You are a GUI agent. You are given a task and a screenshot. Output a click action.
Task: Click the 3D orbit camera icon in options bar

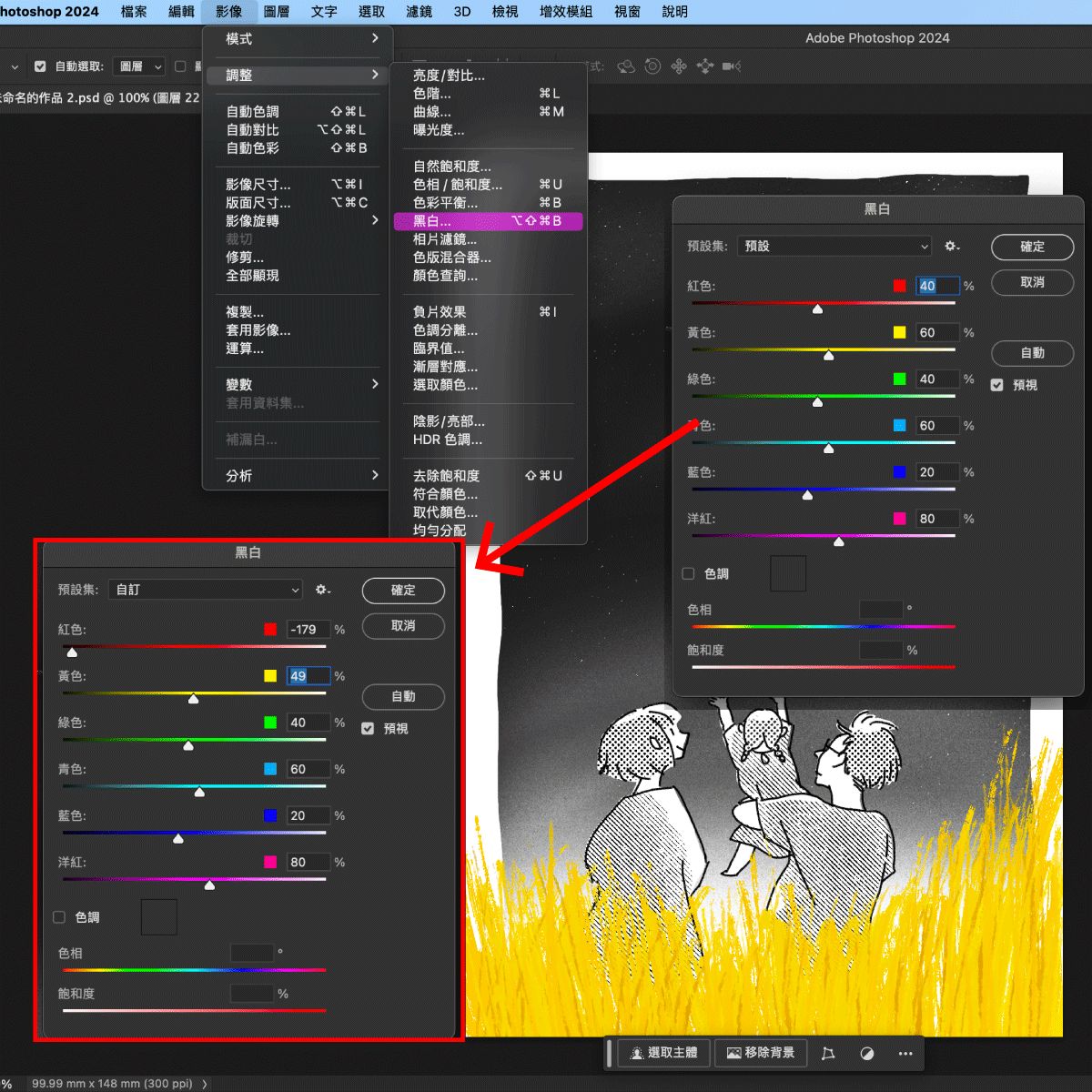click(626, 66)
